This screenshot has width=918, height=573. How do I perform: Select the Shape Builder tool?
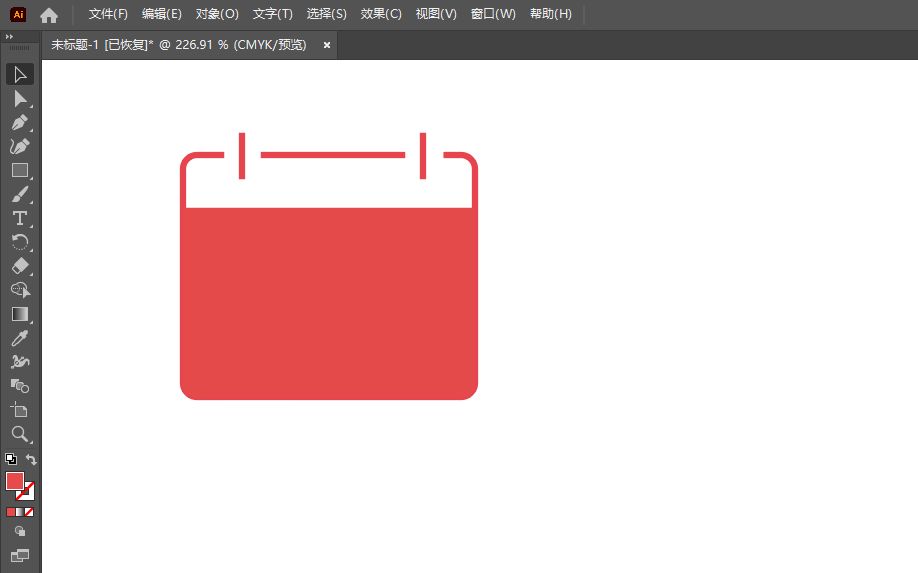coord(20,386)
